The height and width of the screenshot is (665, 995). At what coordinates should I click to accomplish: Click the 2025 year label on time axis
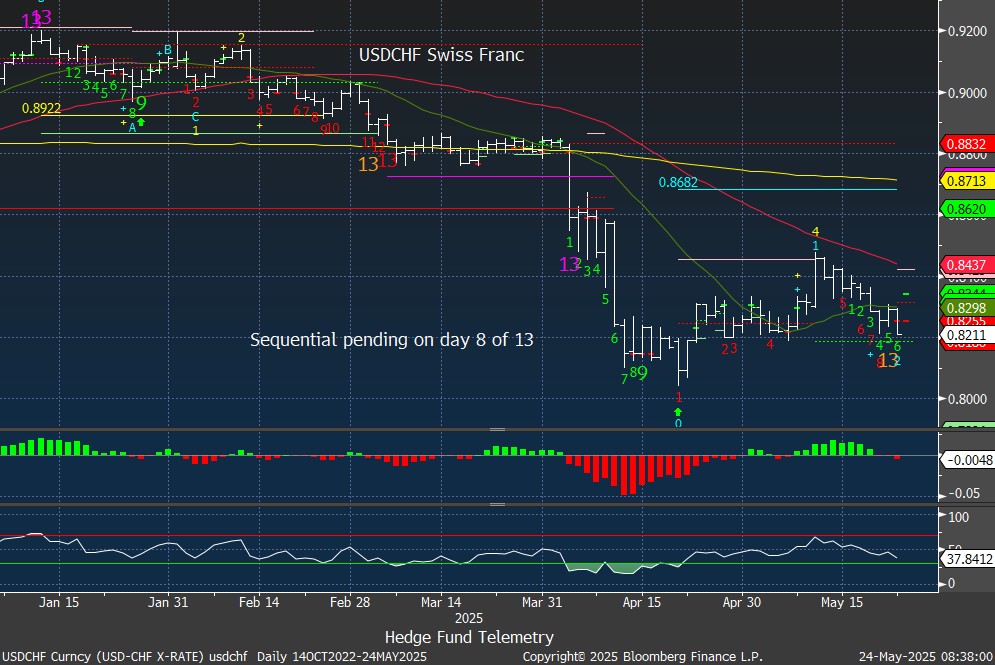[469, 618]
